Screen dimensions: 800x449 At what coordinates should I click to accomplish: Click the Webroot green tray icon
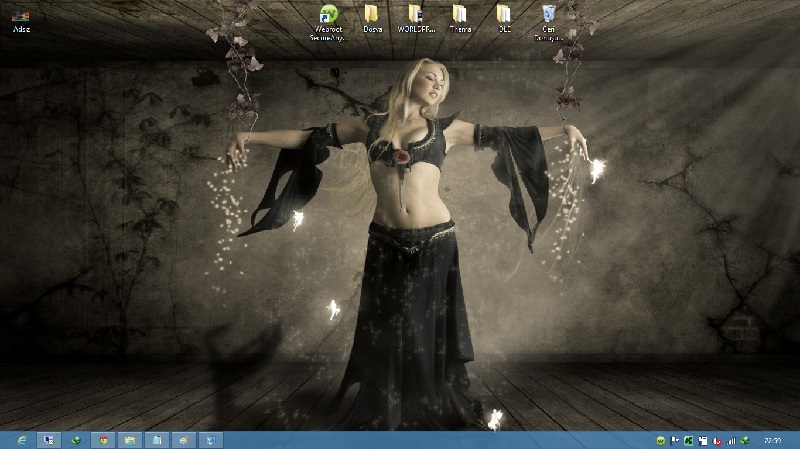click(661, 440)
